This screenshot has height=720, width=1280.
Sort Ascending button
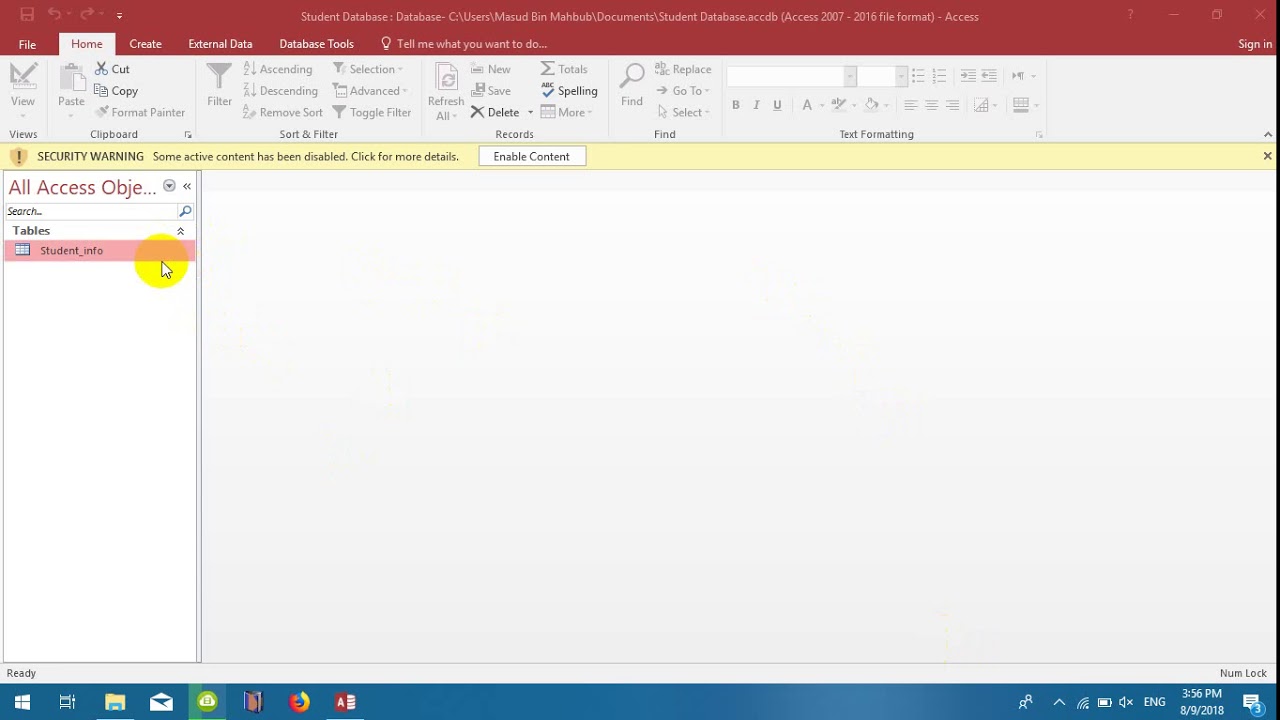[278, 69]
